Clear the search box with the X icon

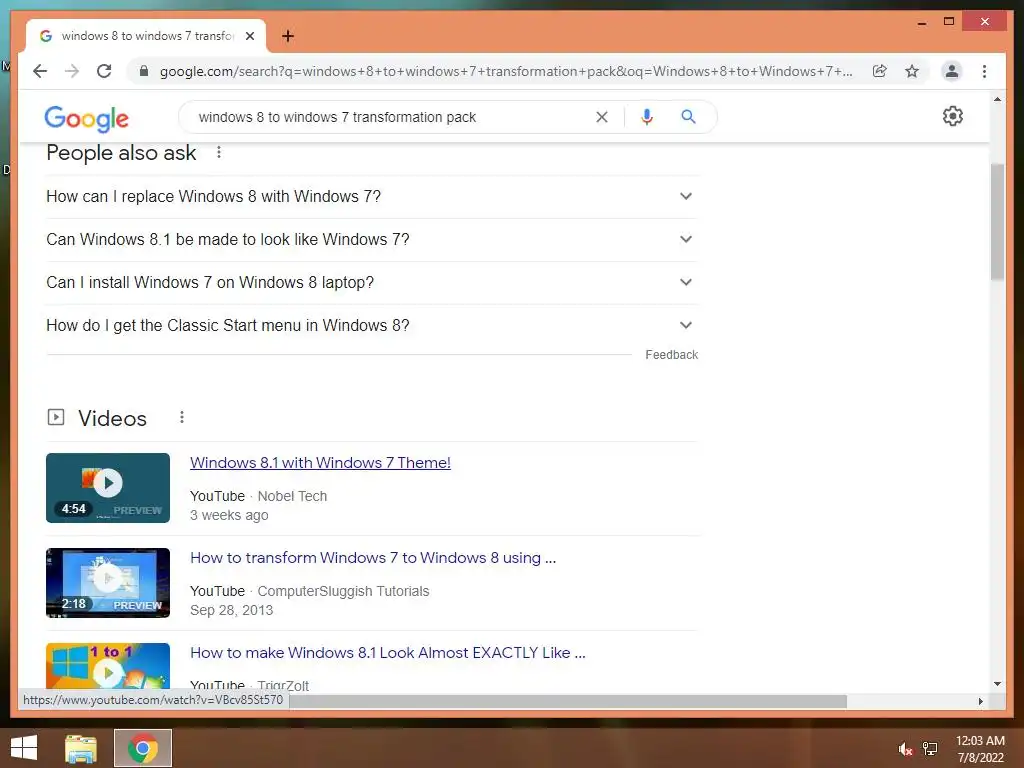point(601,117)
